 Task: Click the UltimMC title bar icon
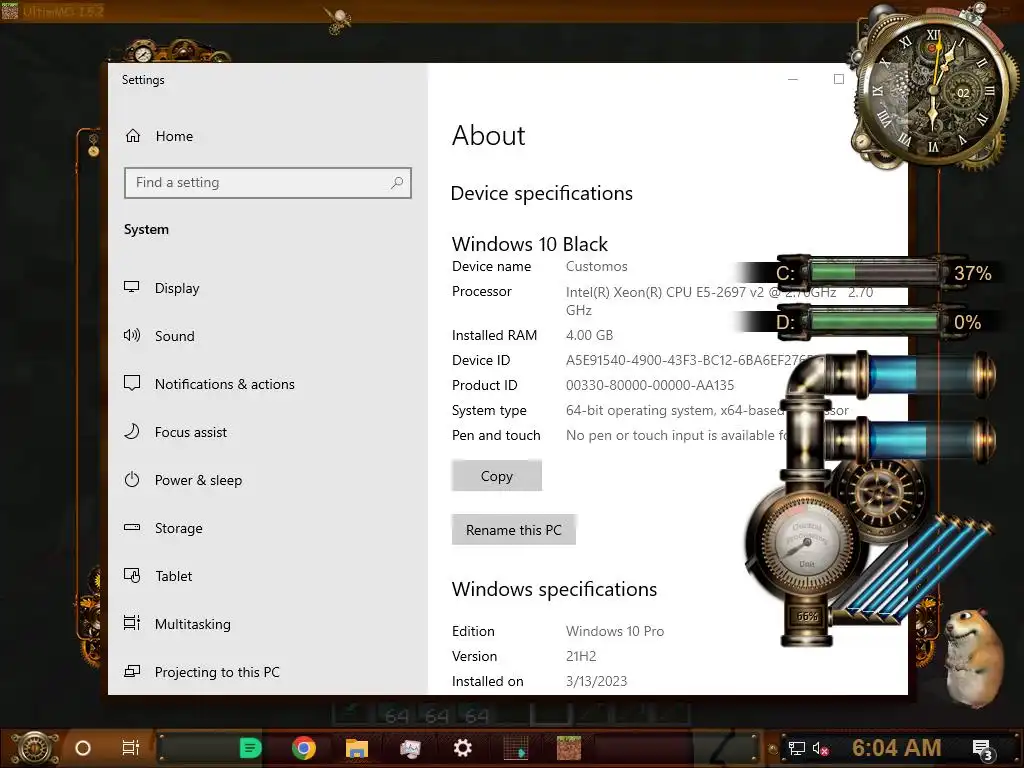10,10
